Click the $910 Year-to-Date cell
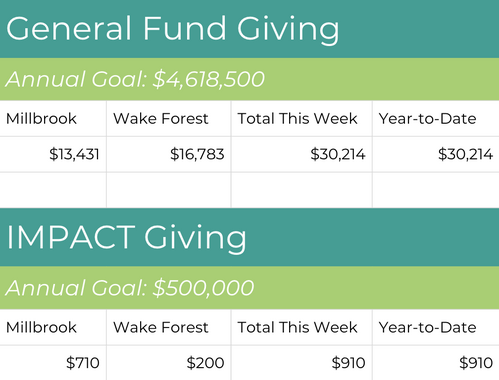 [x=436, y=363]
